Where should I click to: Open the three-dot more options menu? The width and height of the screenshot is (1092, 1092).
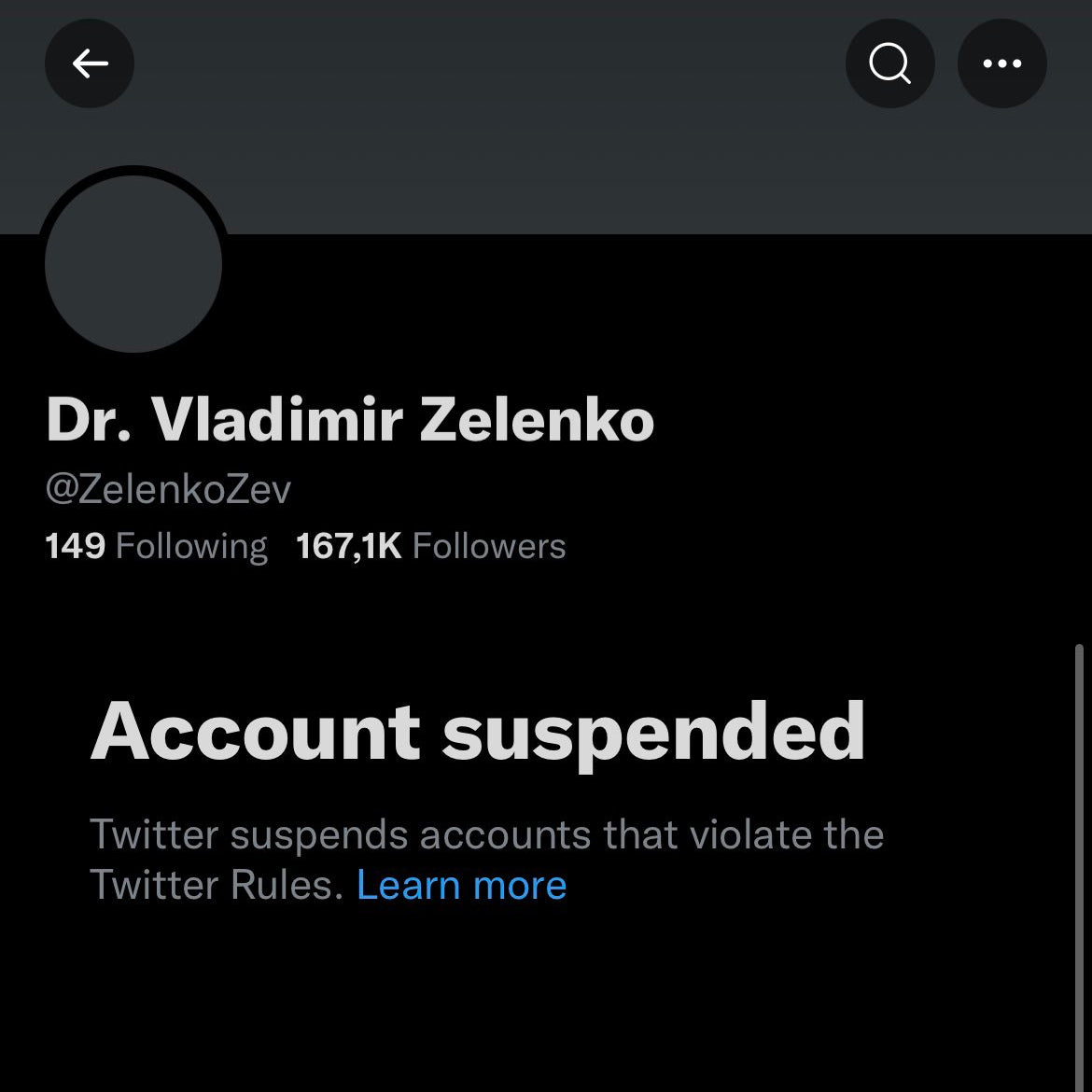pyautogui.click(x=1002, y=63)
